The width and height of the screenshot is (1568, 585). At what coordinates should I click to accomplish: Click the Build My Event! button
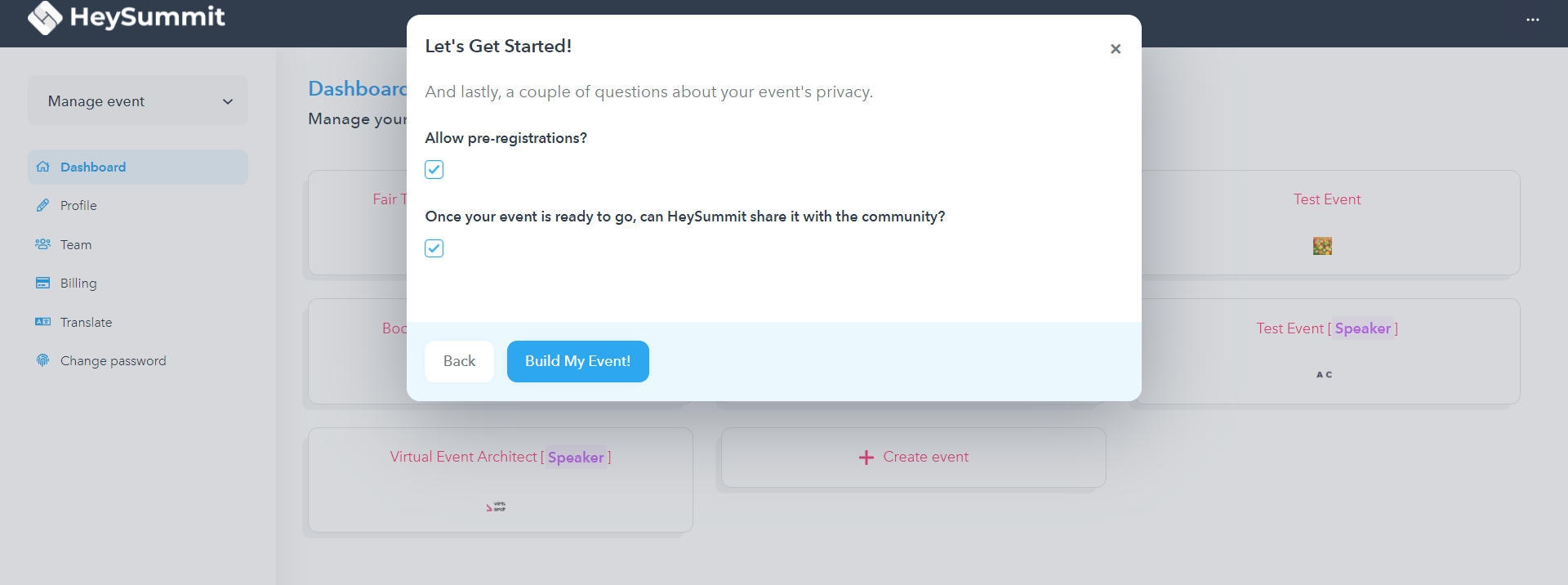click(578, 361)
